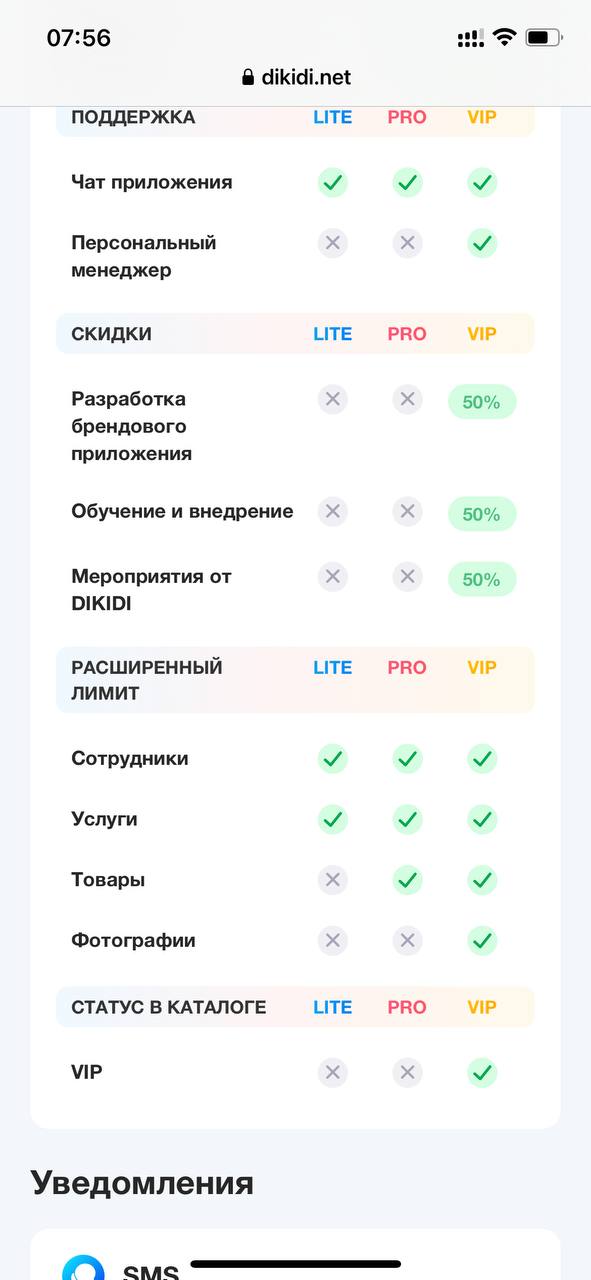
Task: Click the VIP checkmark for Персональный менеджер
Action: 482,243
